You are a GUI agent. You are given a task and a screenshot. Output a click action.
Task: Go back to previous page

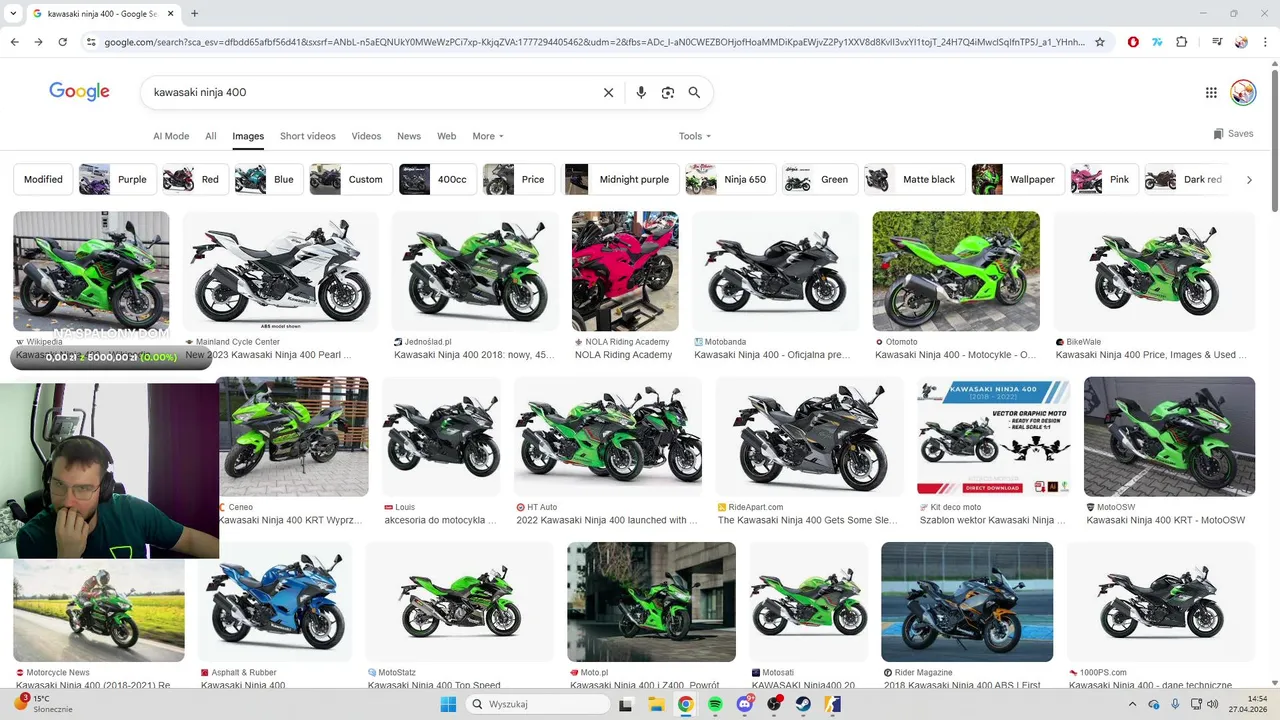coord(14,42)
